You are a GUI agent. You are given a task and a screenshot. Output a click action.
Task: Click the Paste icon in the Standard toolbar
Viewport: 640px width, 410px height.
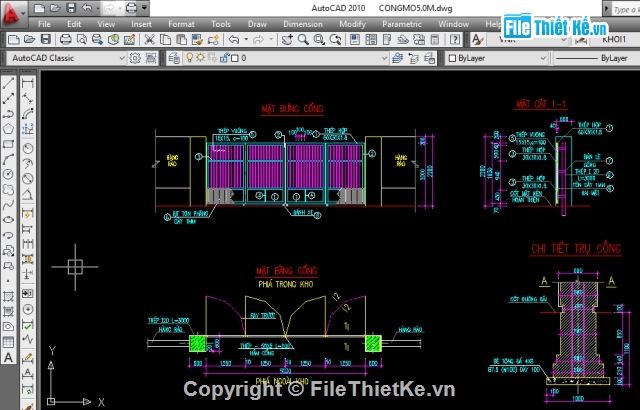pyautogui.click(x=181, y=40)
